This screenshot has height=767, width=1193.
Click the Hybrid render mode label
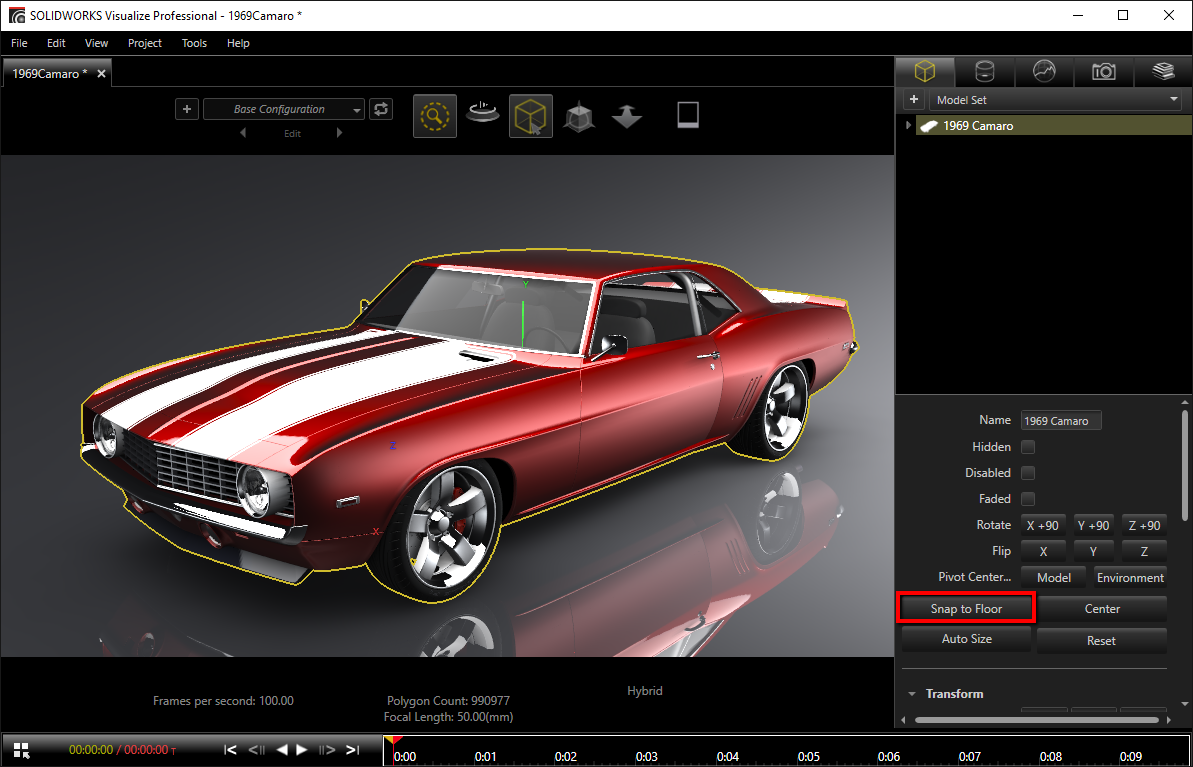(x=644, y=691)
